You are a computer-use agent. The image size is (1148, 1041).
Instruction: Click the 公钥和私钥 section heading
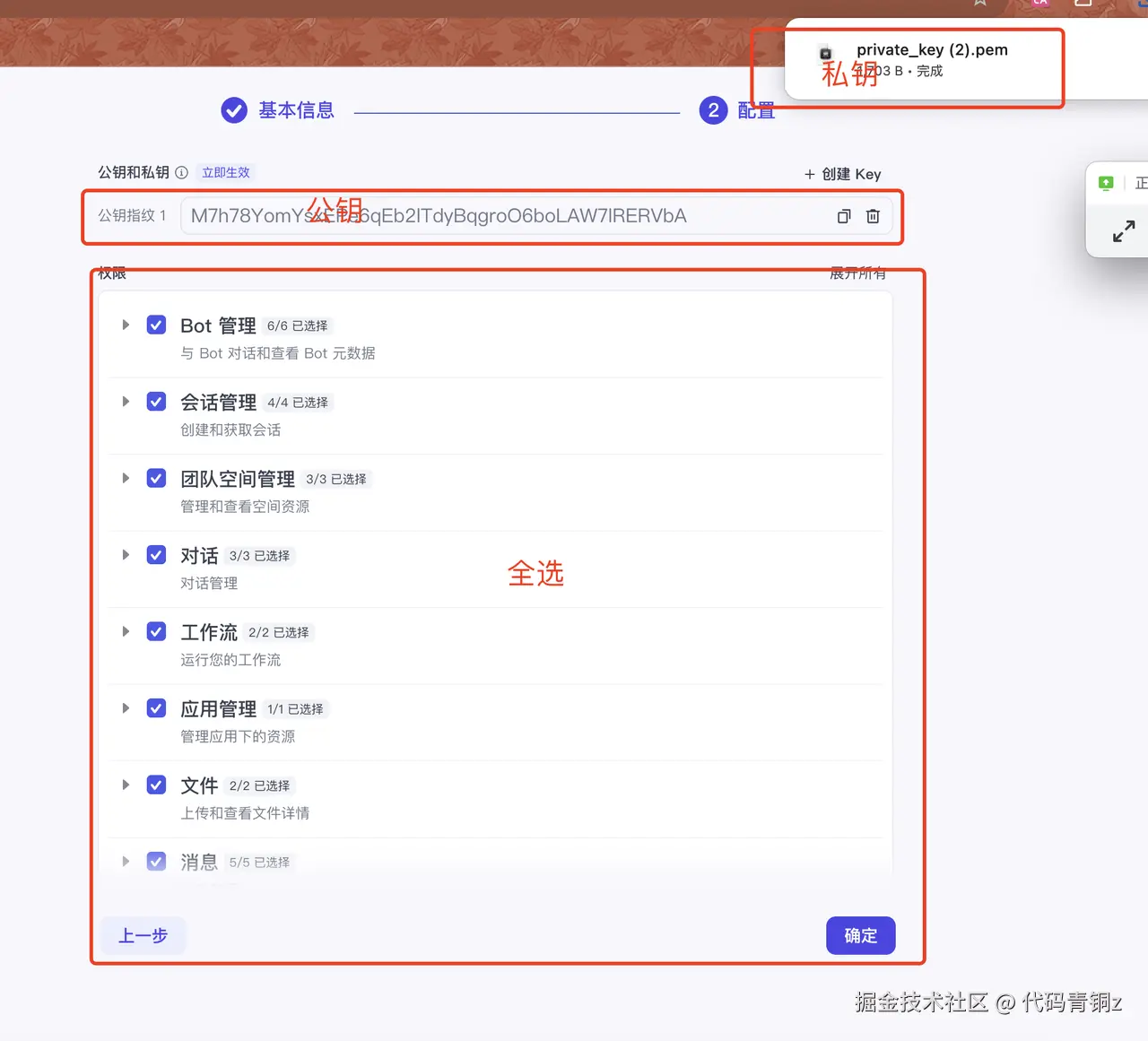tap(134, 172)
